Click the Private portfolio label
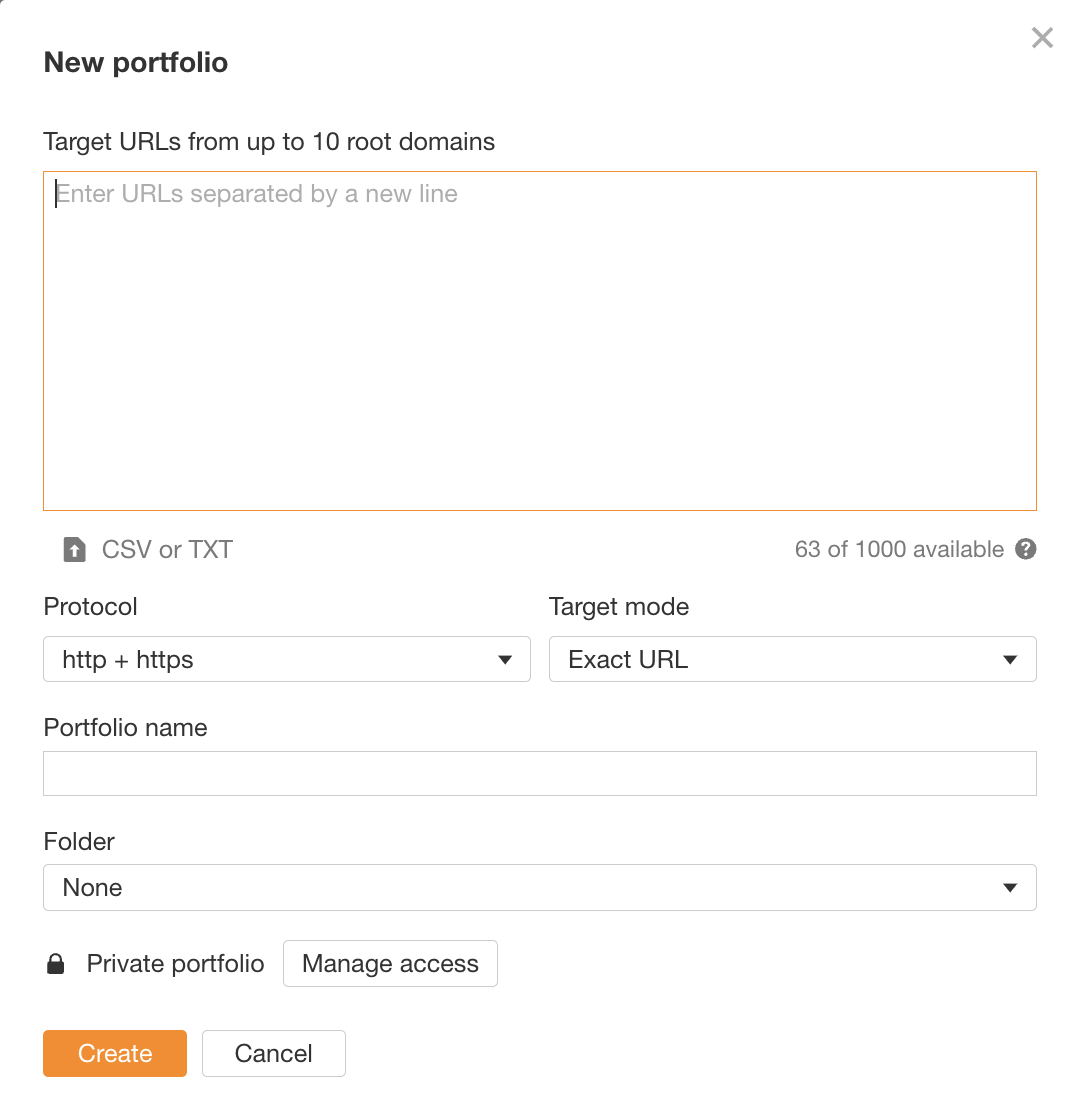Screen dimensions: 1070x1116 (175, 963)
